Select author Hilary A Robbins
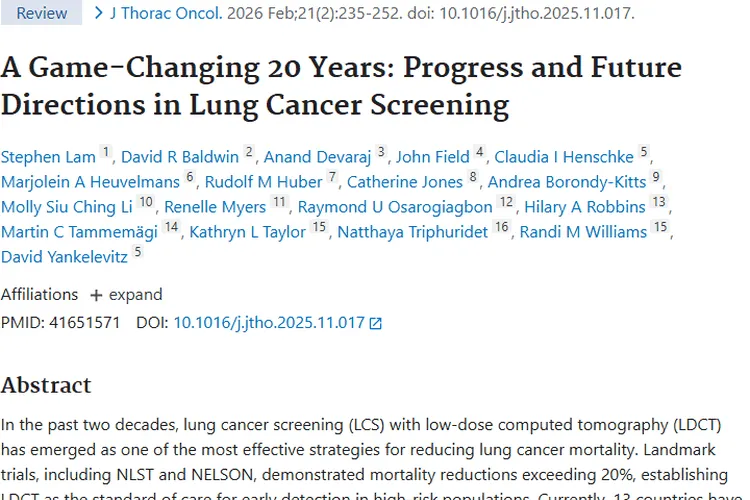 (x=585, y=207)
